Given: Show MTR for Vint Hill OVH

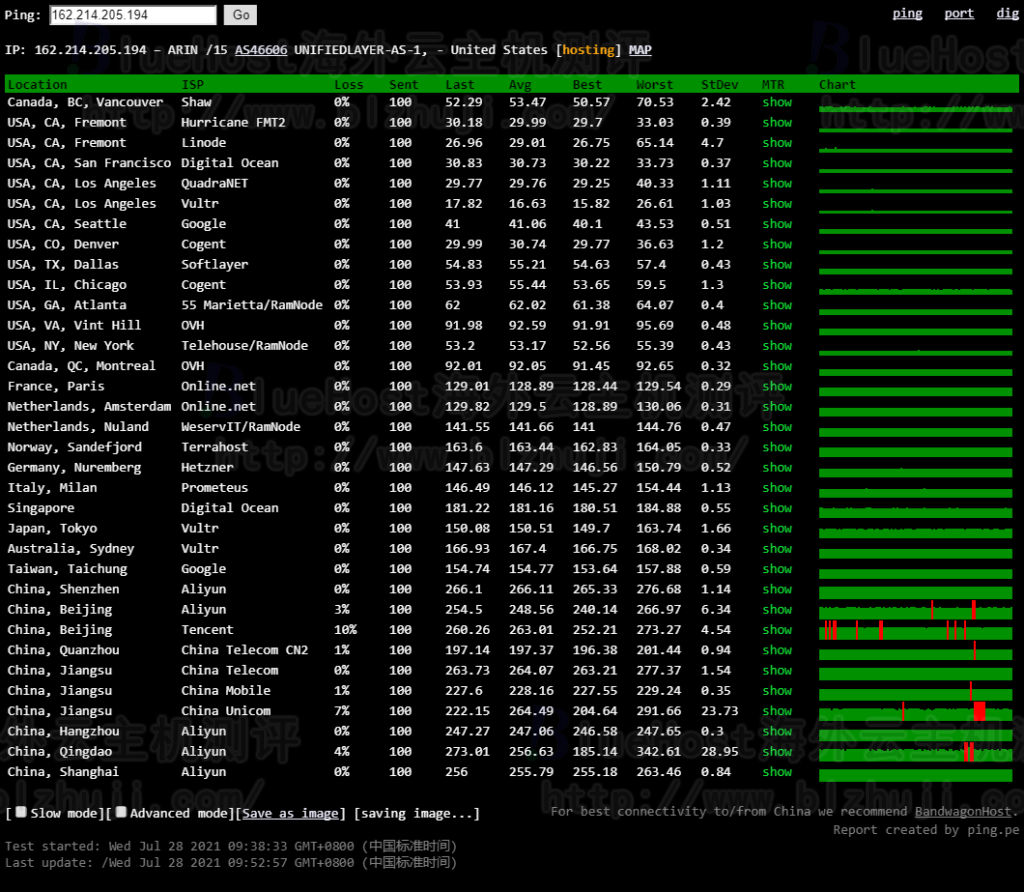Looking at the screenshot, I should [776, 325].
